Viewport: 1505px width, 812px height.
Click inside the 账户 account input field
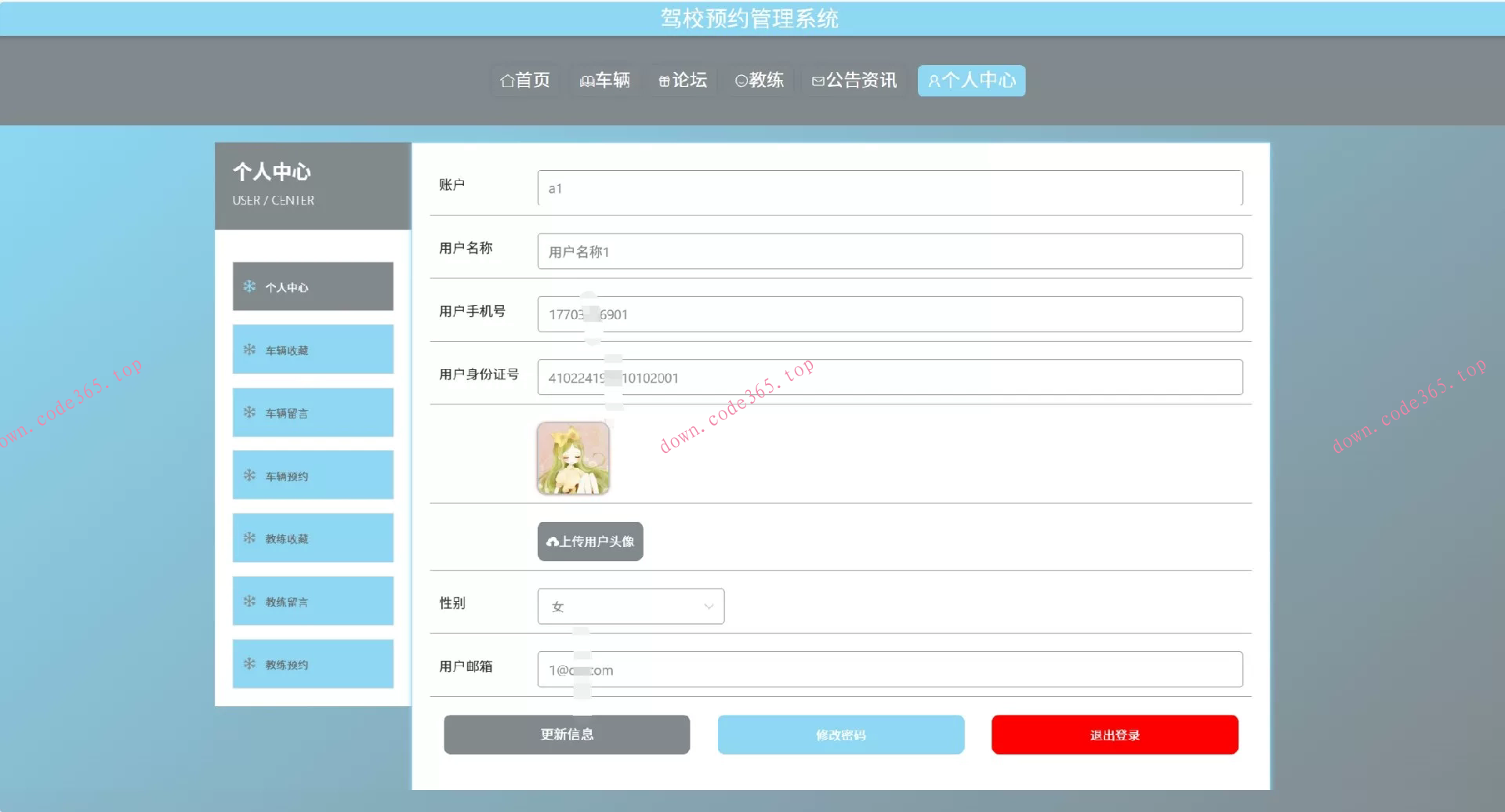890,188
